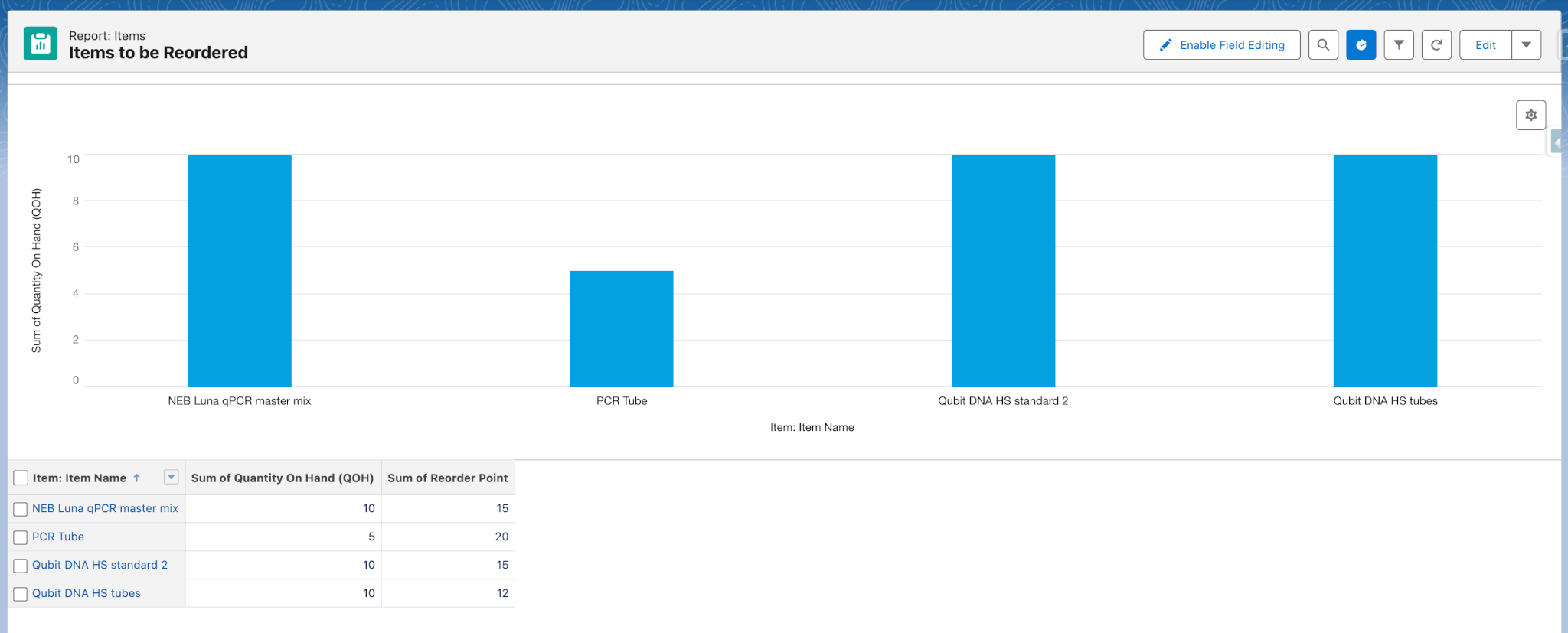Open Qubit DNA HS standard 2 link

tap(100, 565)
